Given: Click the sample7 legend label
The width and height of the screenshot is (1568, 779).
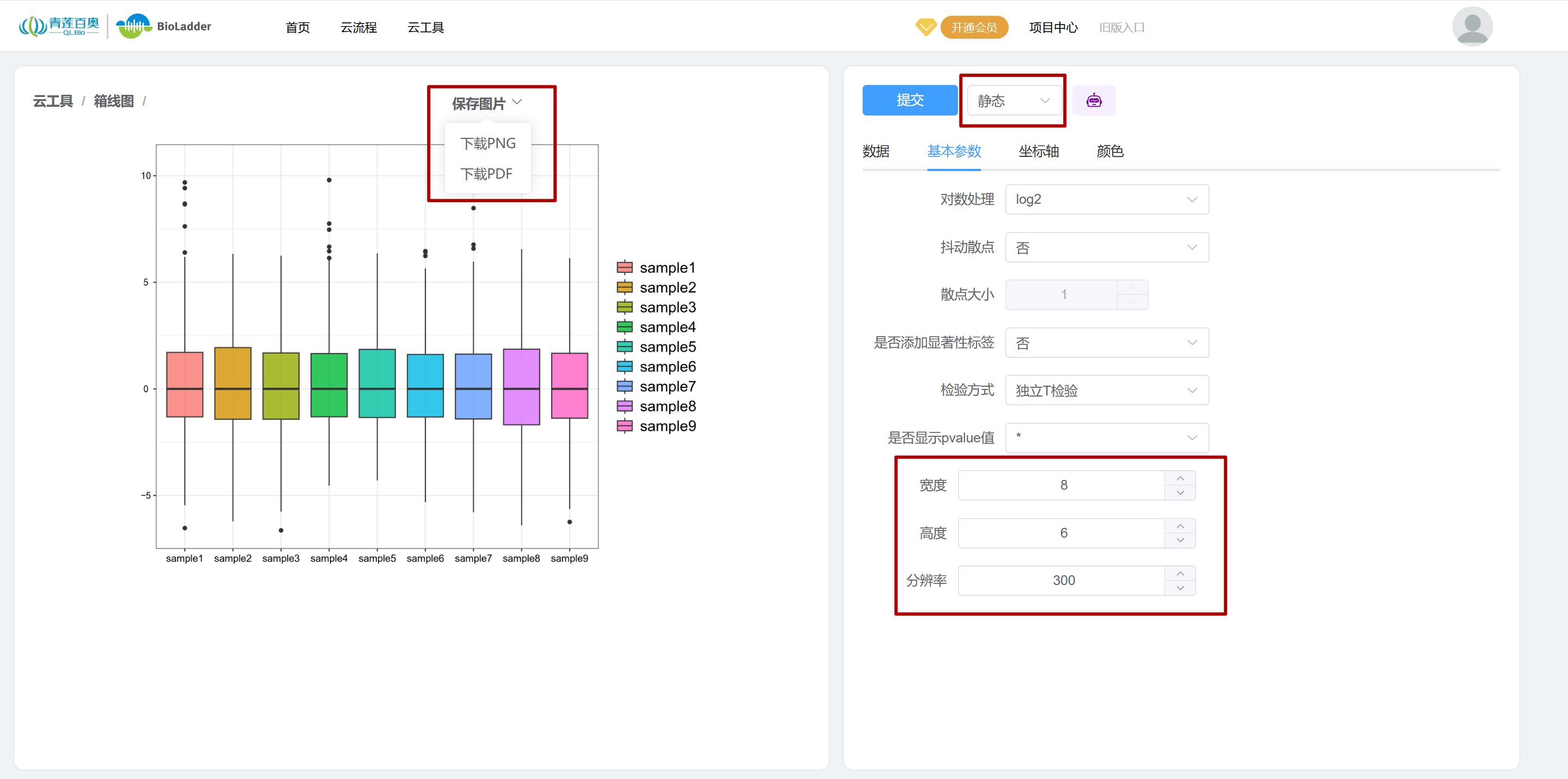Looking at the screenshot, I should [x=668, y=386].
